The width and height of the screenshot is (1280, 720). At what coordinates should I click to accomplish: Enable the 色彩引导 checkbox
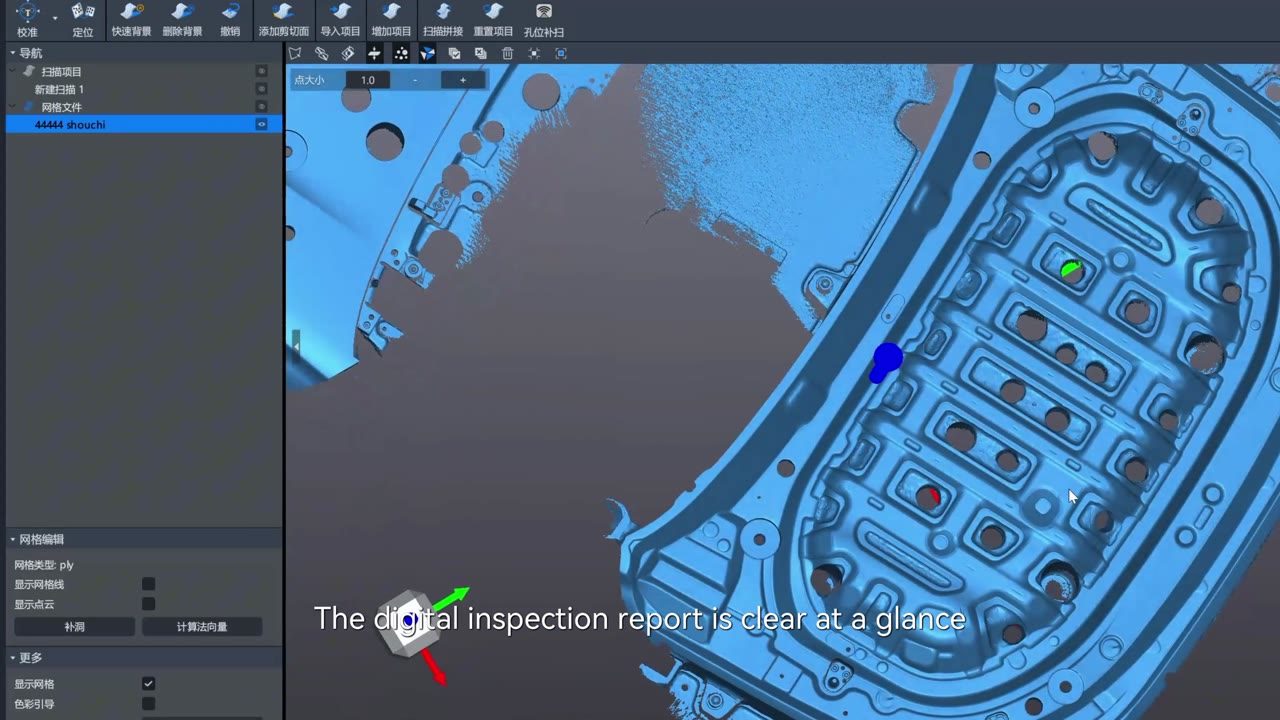coord(148,704)
